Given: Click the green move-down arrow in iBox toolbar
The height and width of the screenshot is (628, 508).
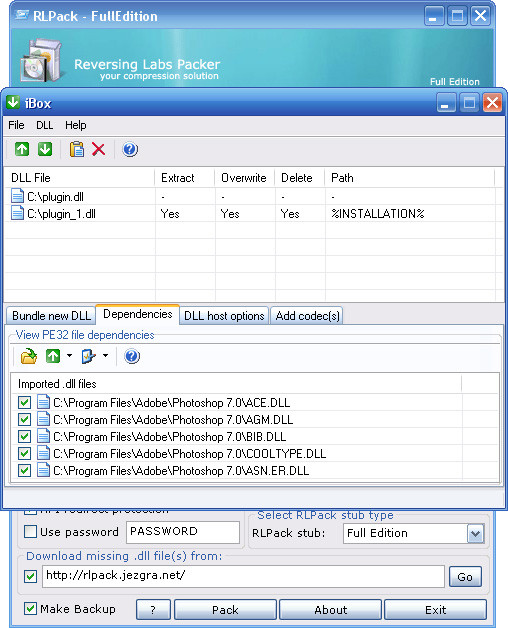Looking at the screenshot, I should click(x=45, y=149).
